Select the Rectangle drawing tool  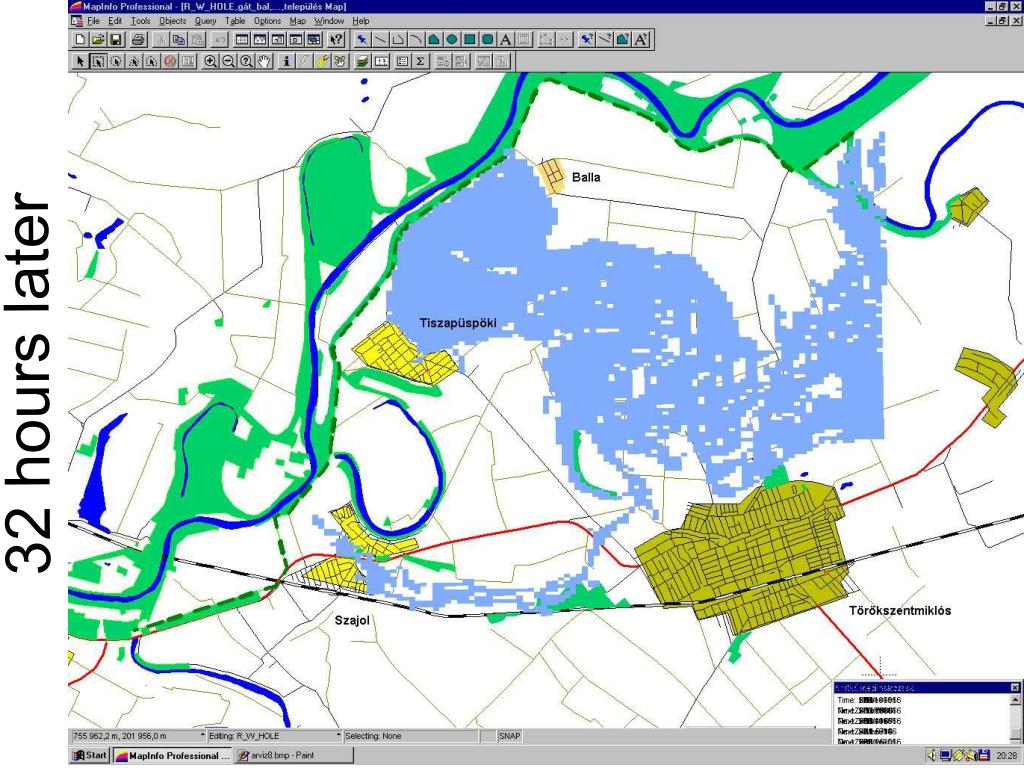(x=469, y=40)
